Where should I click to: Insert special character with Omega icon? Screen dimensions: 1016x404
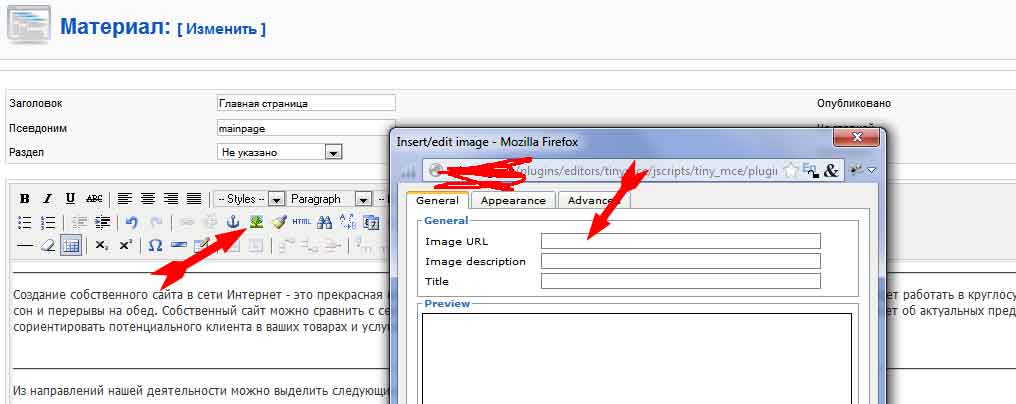[155, 245]
